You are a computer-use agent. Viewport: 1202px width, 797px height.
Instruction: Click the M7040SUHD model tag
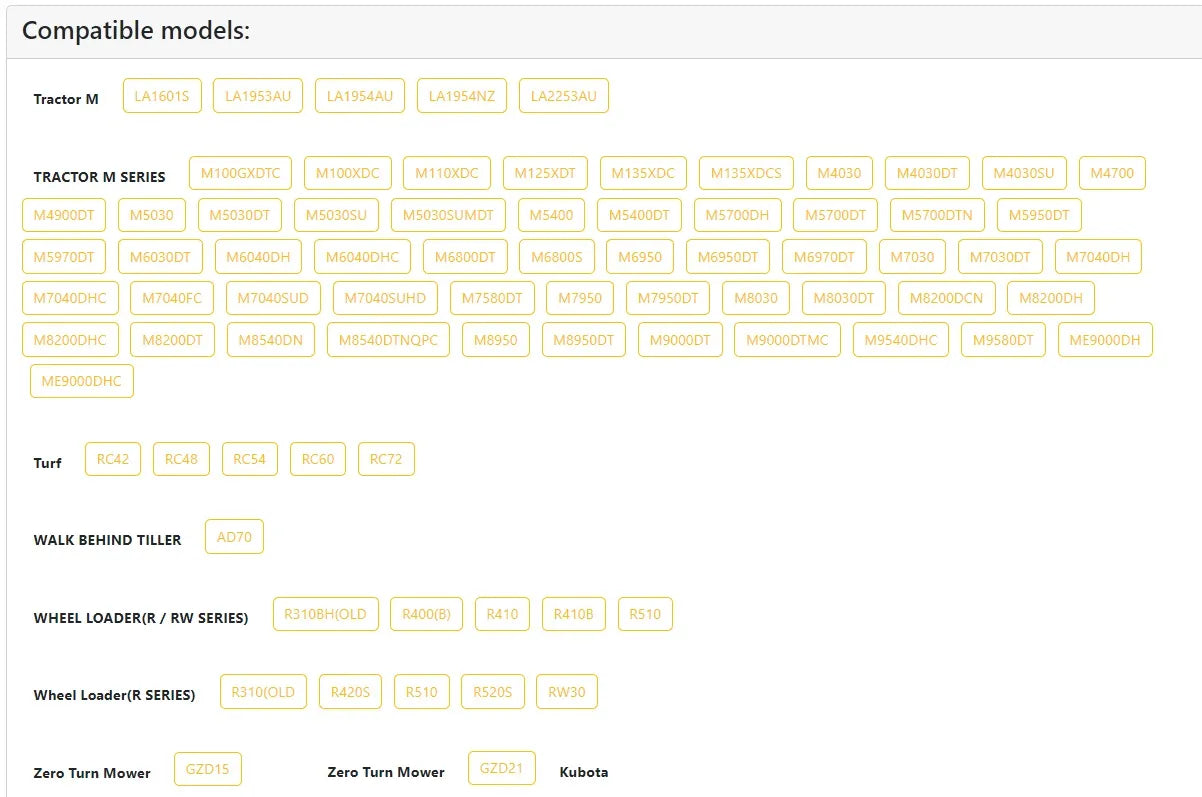pyautogui.click(x=385, y=298)
